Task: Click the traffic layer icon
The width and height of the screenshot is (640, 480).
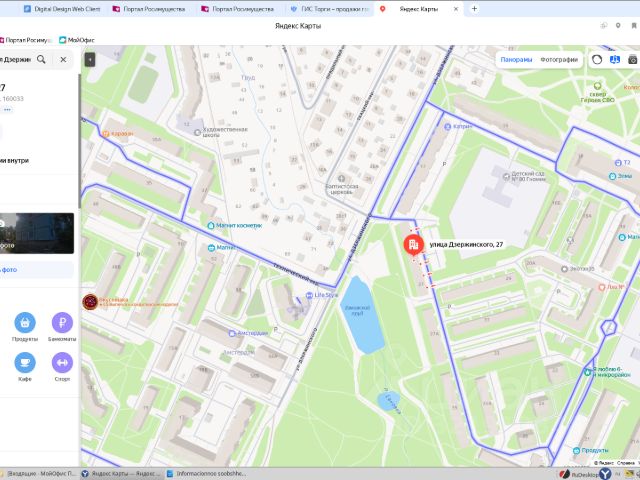Action: pos(597,60)
